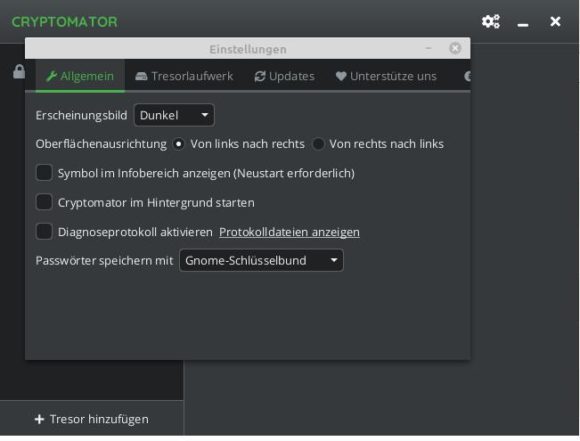
Task: Click the Erscheinungsbild label
Action: (x=81, y=115)
